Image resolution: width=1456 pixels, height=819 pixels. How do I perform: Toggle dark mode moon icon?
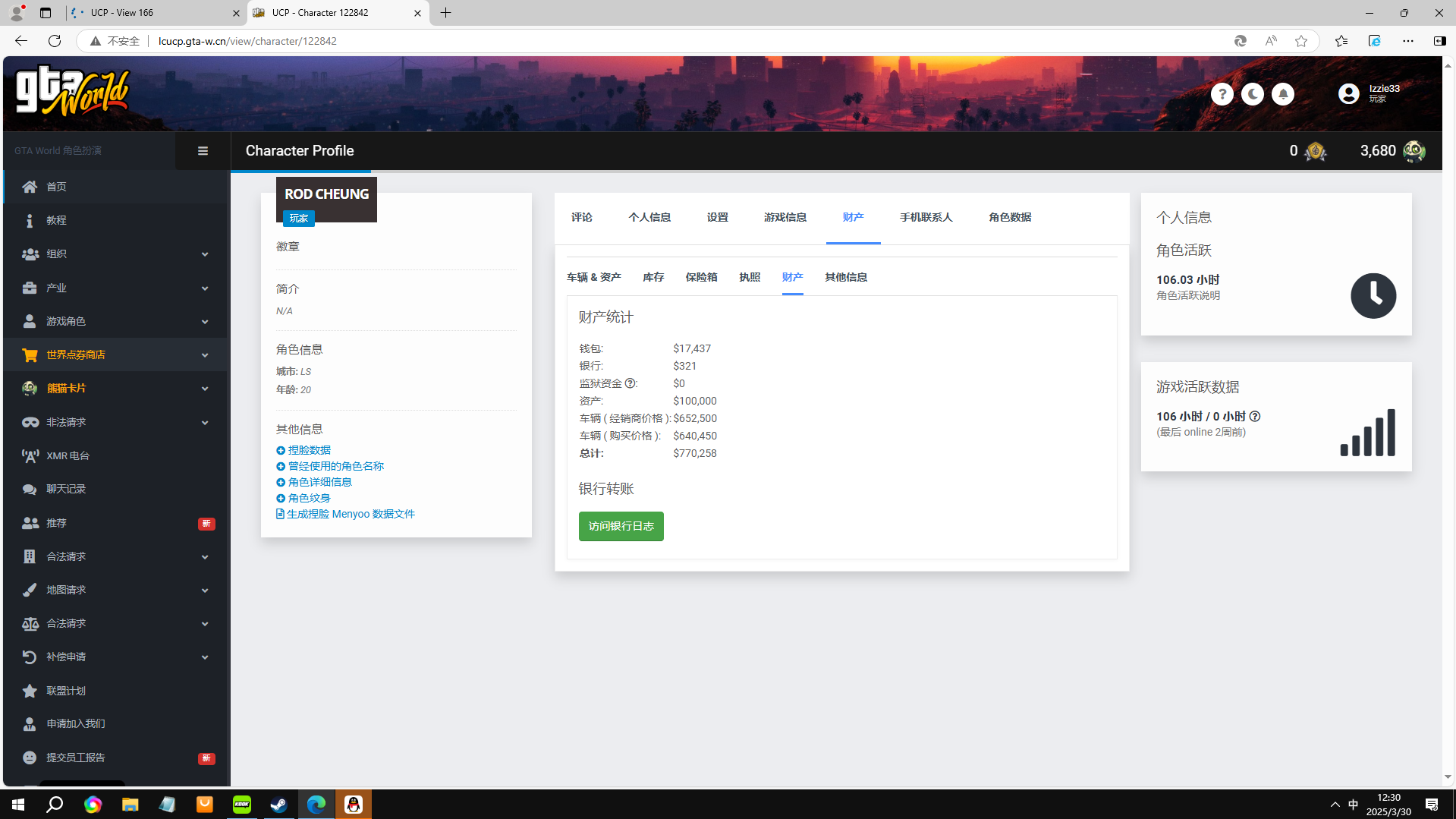(1252, 94)
